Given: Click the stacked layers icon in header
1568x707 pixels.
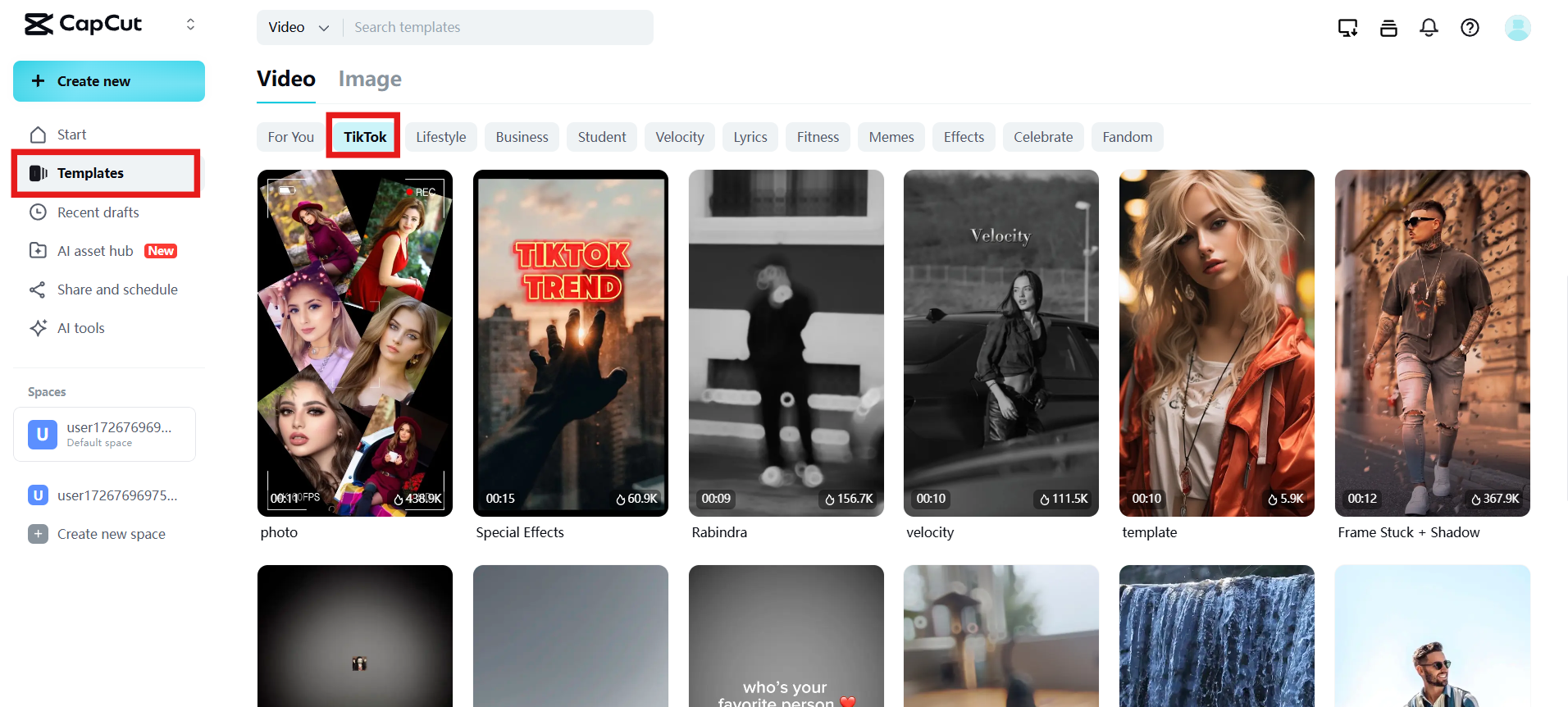Looking at the screenshot, I should (x=1388, y=28).
